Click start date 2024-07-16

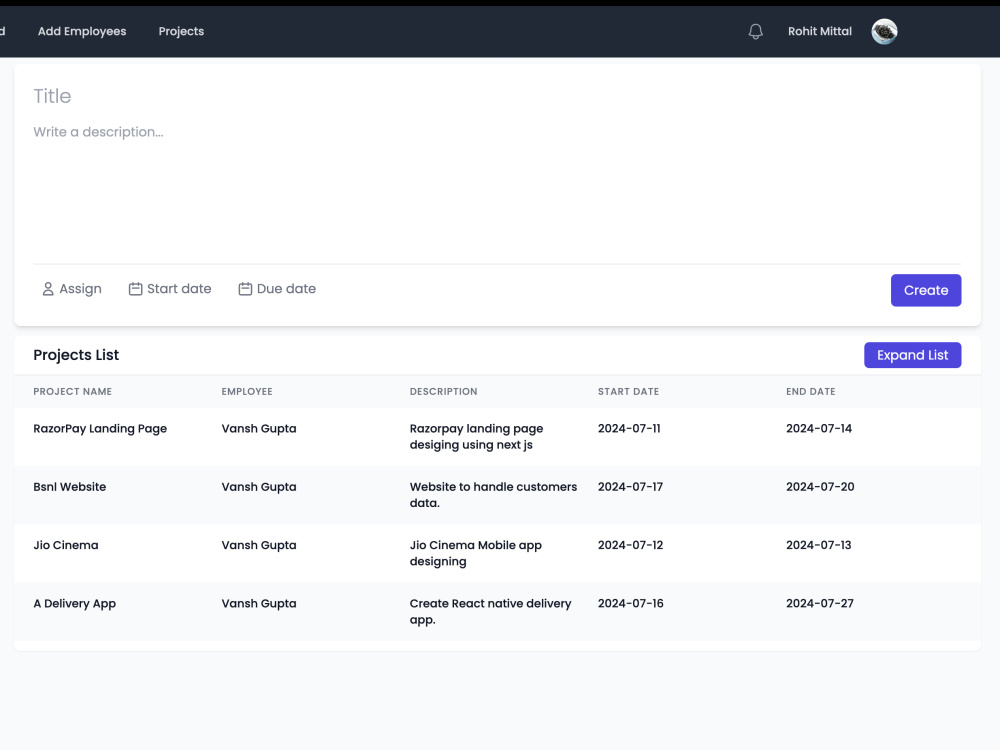point(631,603)
